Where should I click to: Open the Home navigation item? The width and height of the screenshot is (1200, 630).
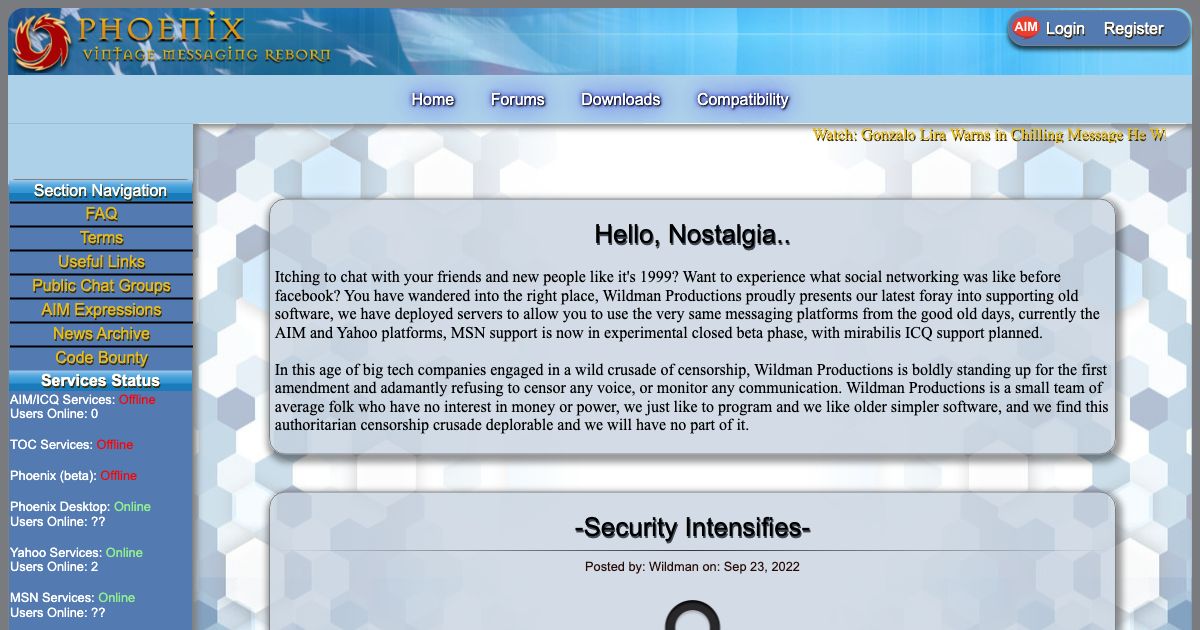coord(432,99)
